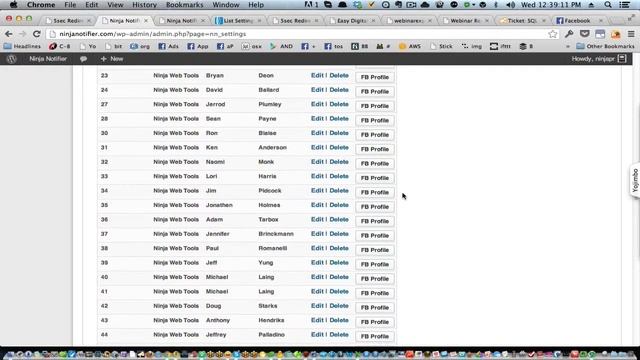Open the History menu
The width and height of the screenshot is (640, 360).
144,5
